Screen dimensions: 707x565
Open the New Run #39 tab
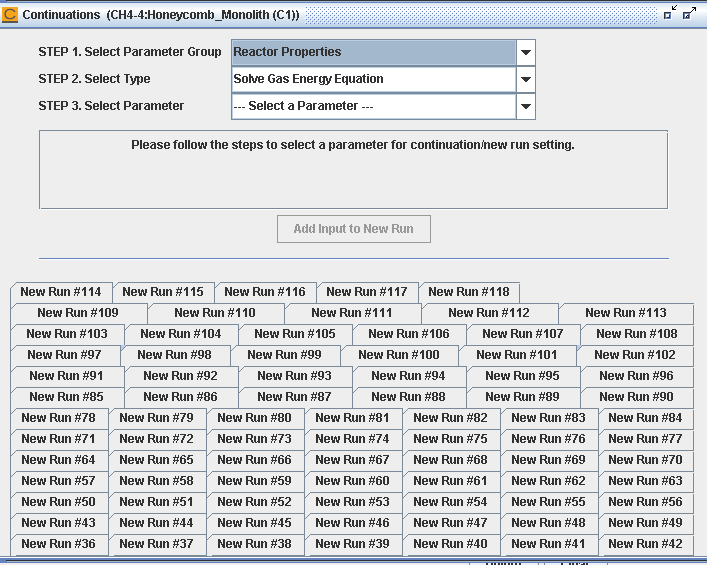click(353, 544)
